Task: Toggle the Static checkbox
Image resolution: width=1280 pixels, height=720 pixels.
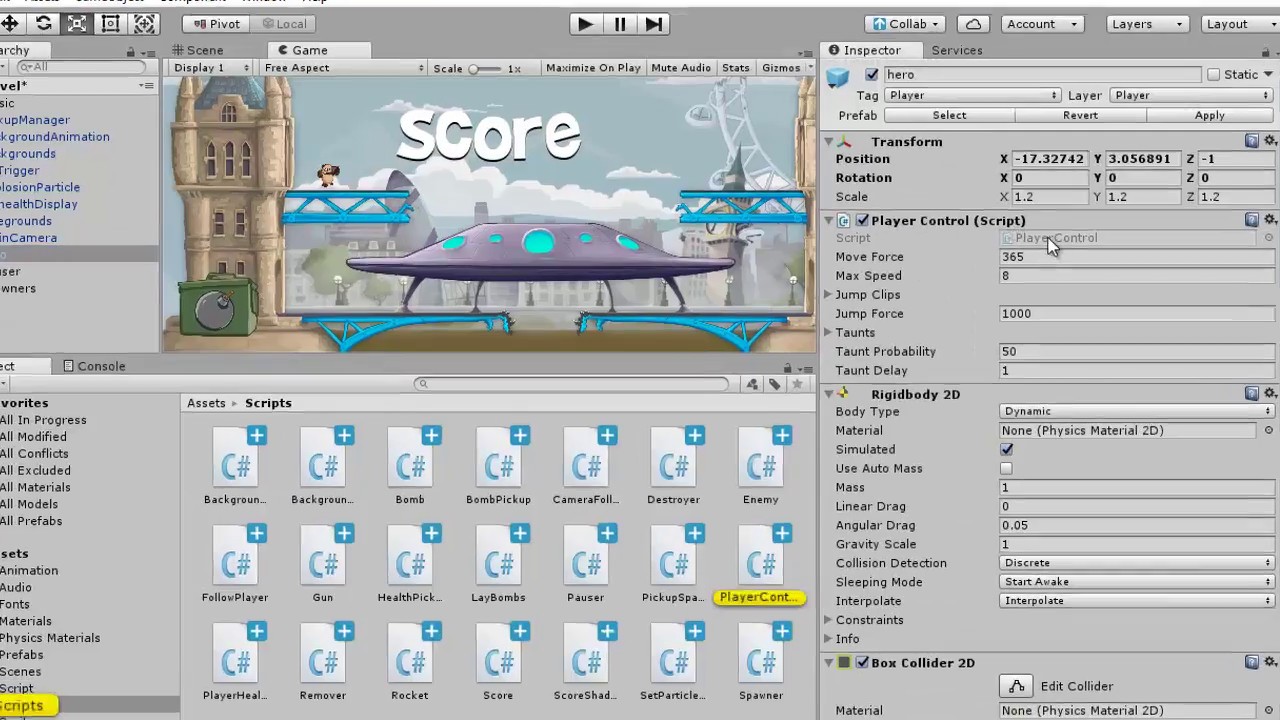Action: pos(1213,74)
